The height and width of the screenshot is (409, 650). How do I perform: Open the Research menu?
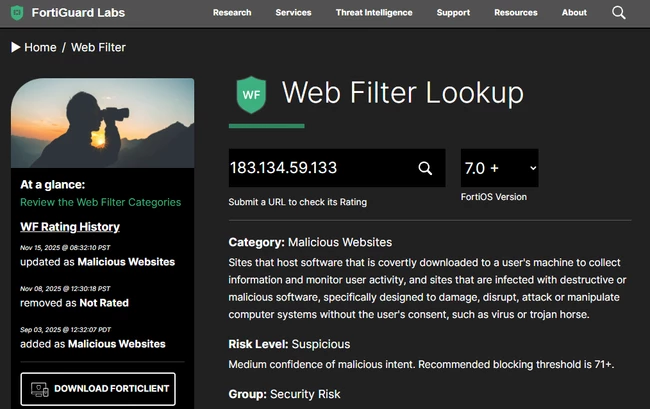pyautogui.click(x=232, y=12)
